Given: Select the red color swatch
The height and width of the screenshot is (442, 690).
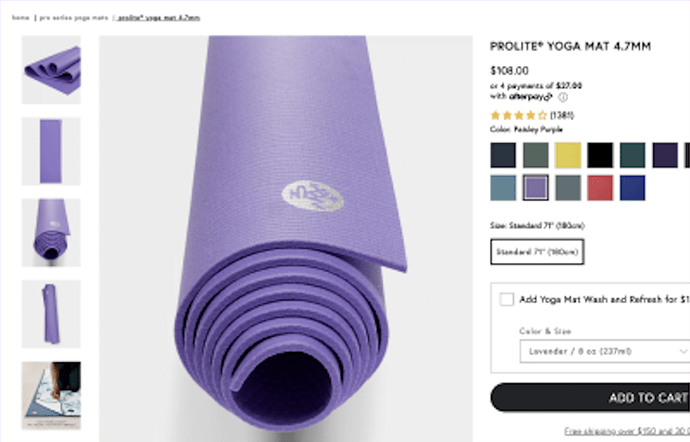Looking at the screenshot, I should [600, 188].
